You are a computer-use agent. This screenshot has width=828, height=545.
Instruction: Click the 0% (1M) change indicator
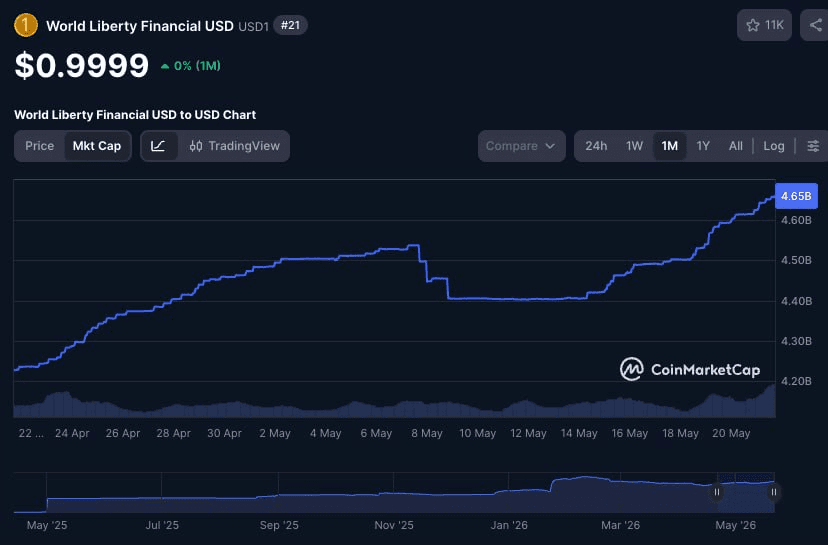(x=191, y=65)
